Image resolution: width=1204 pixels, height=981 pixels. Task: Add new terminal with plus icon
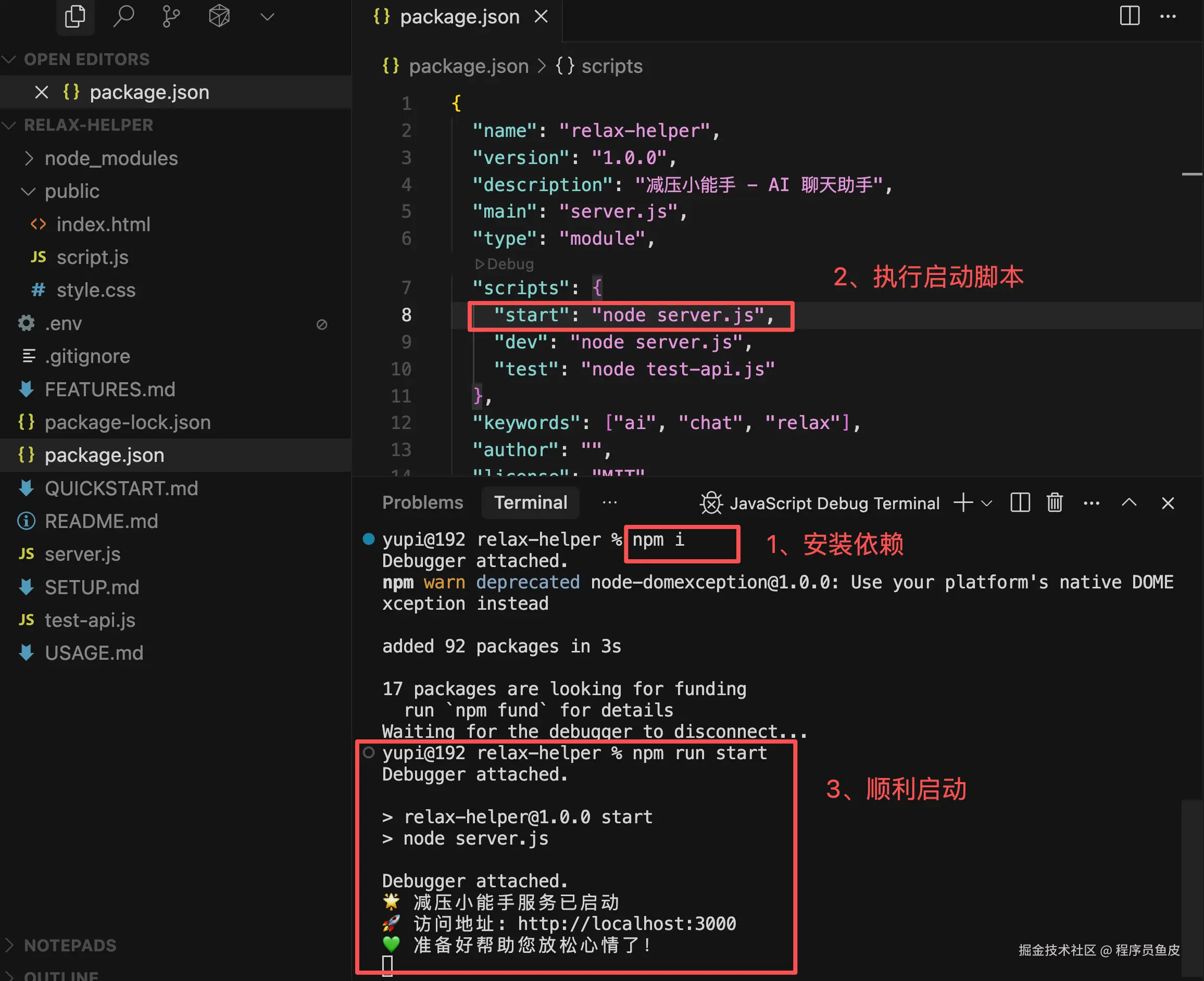click(x=963, y=502)
